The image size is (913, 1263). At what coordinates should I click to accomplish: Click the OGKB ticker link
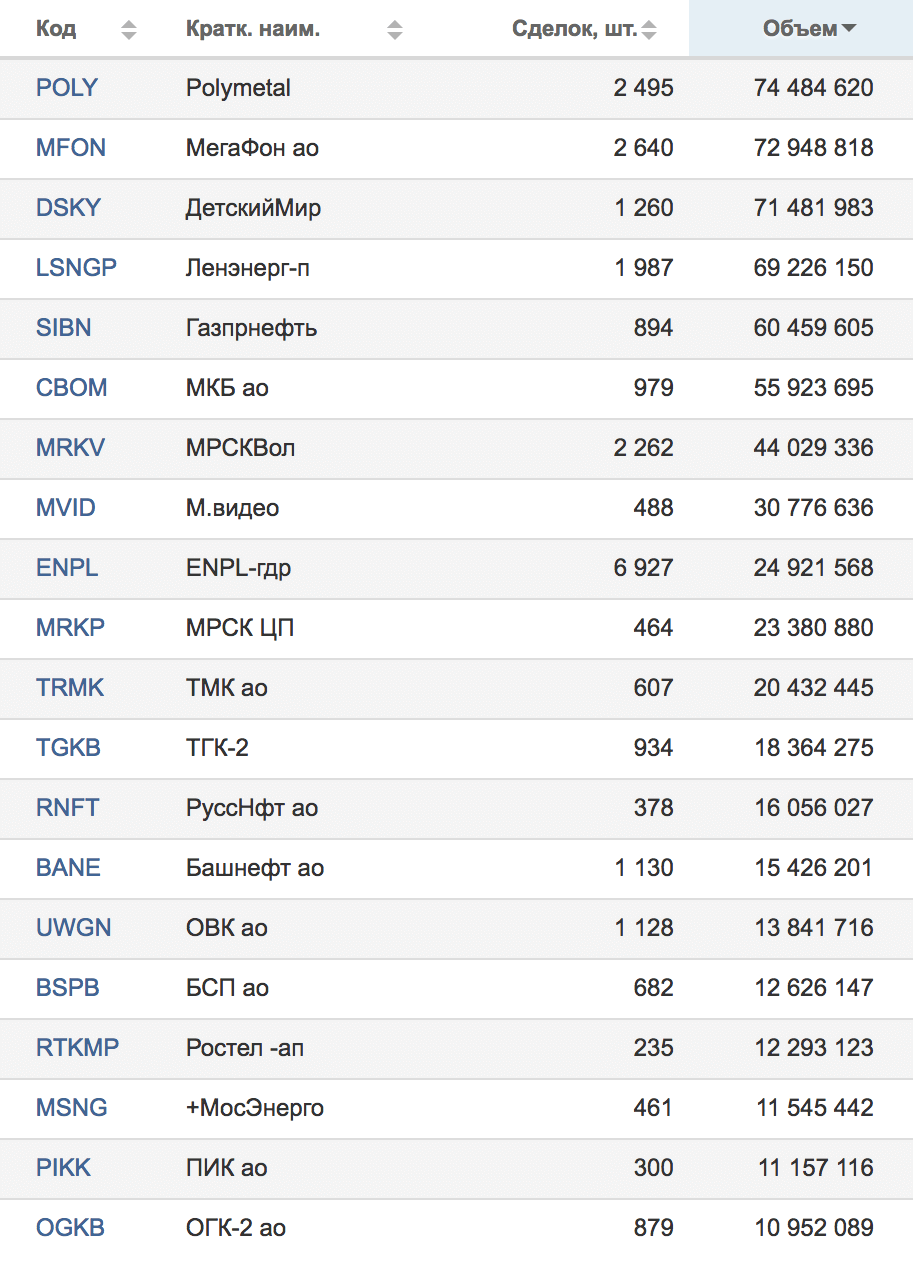pyautogui.click(x=70, y=1228)
